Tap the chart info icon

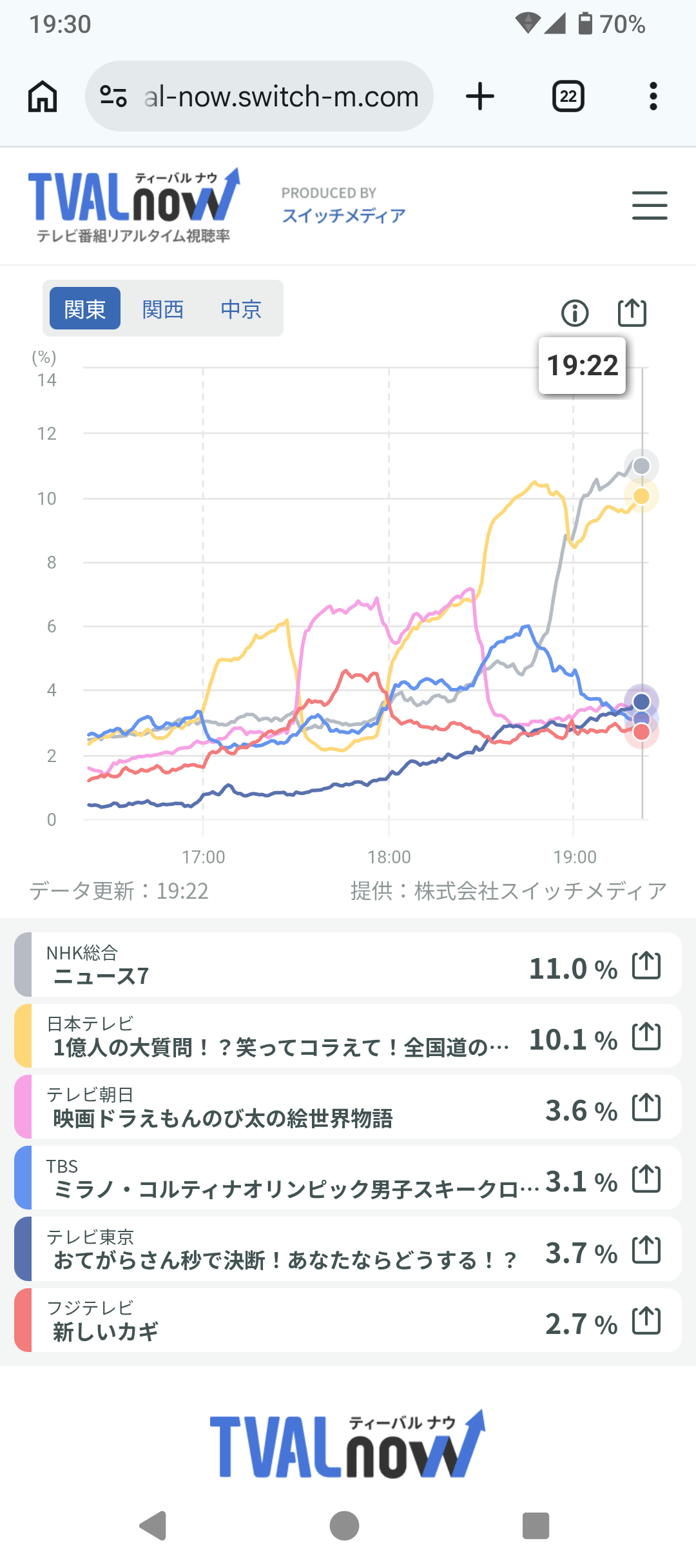click(574, 313)
